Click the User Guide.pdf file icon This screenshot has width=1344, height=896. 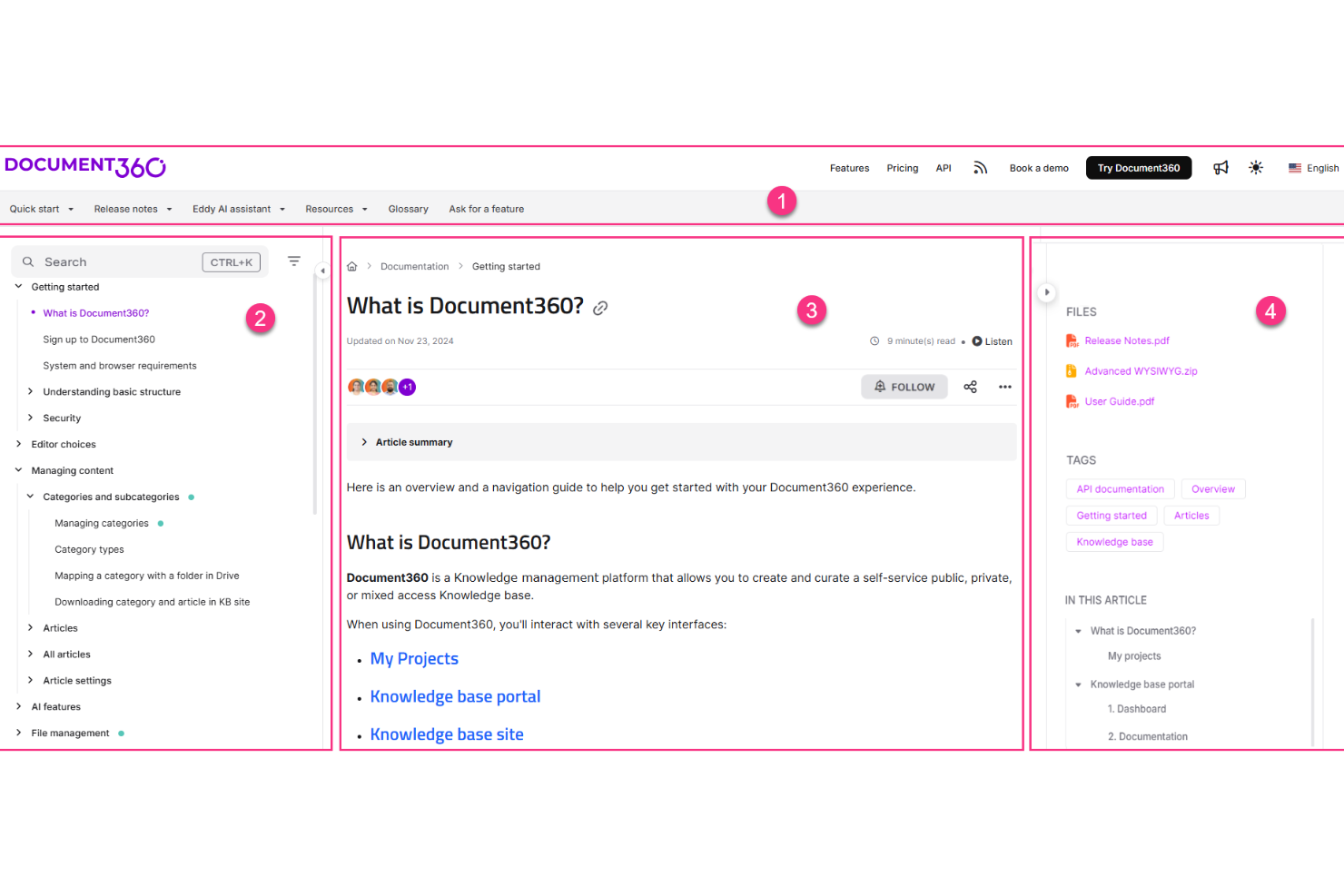pyautogui.click(x=1072, y=401)
